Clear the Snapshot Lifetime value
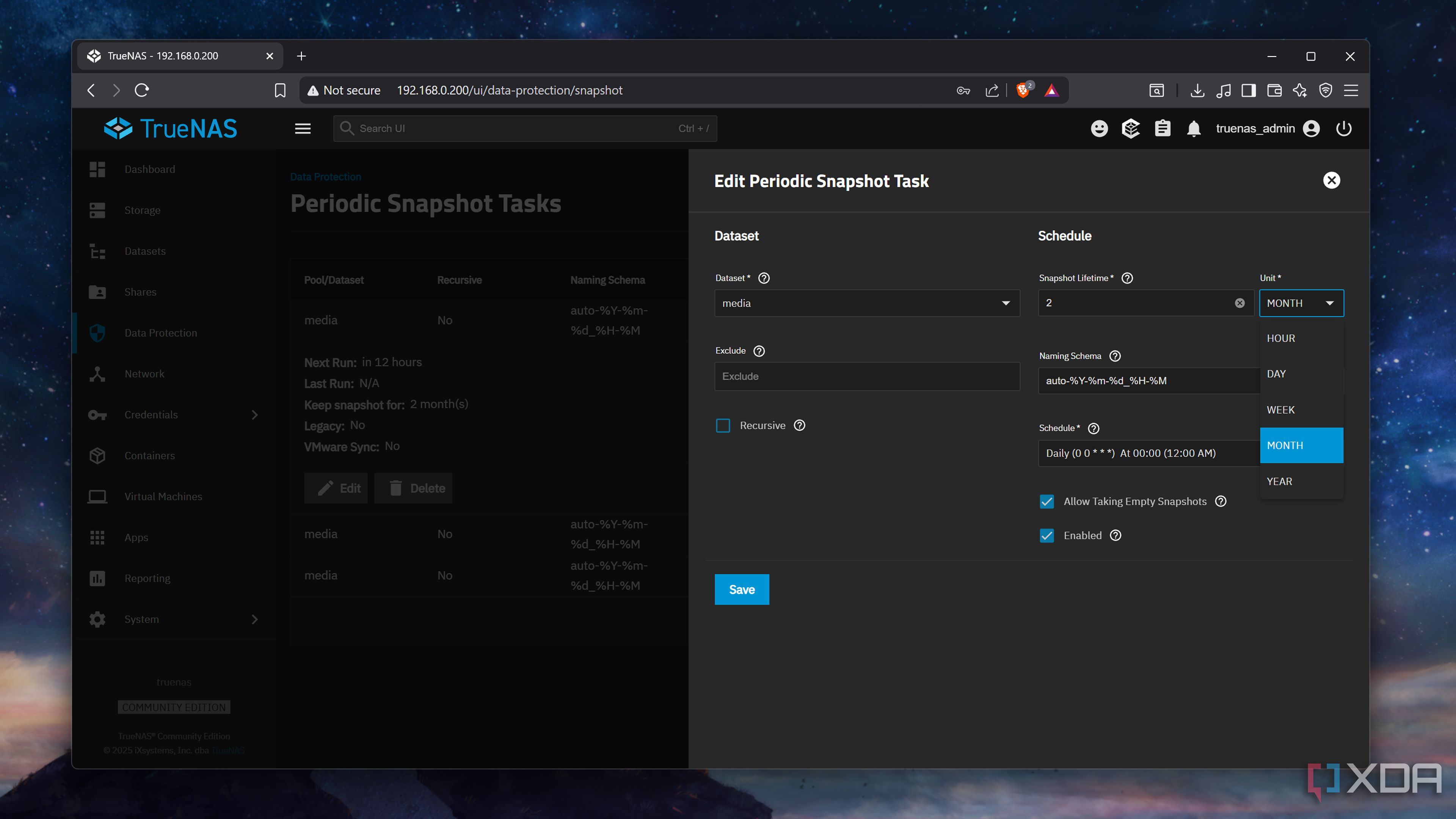Viewport: 1456px width, 819px height. point(1239,303)
